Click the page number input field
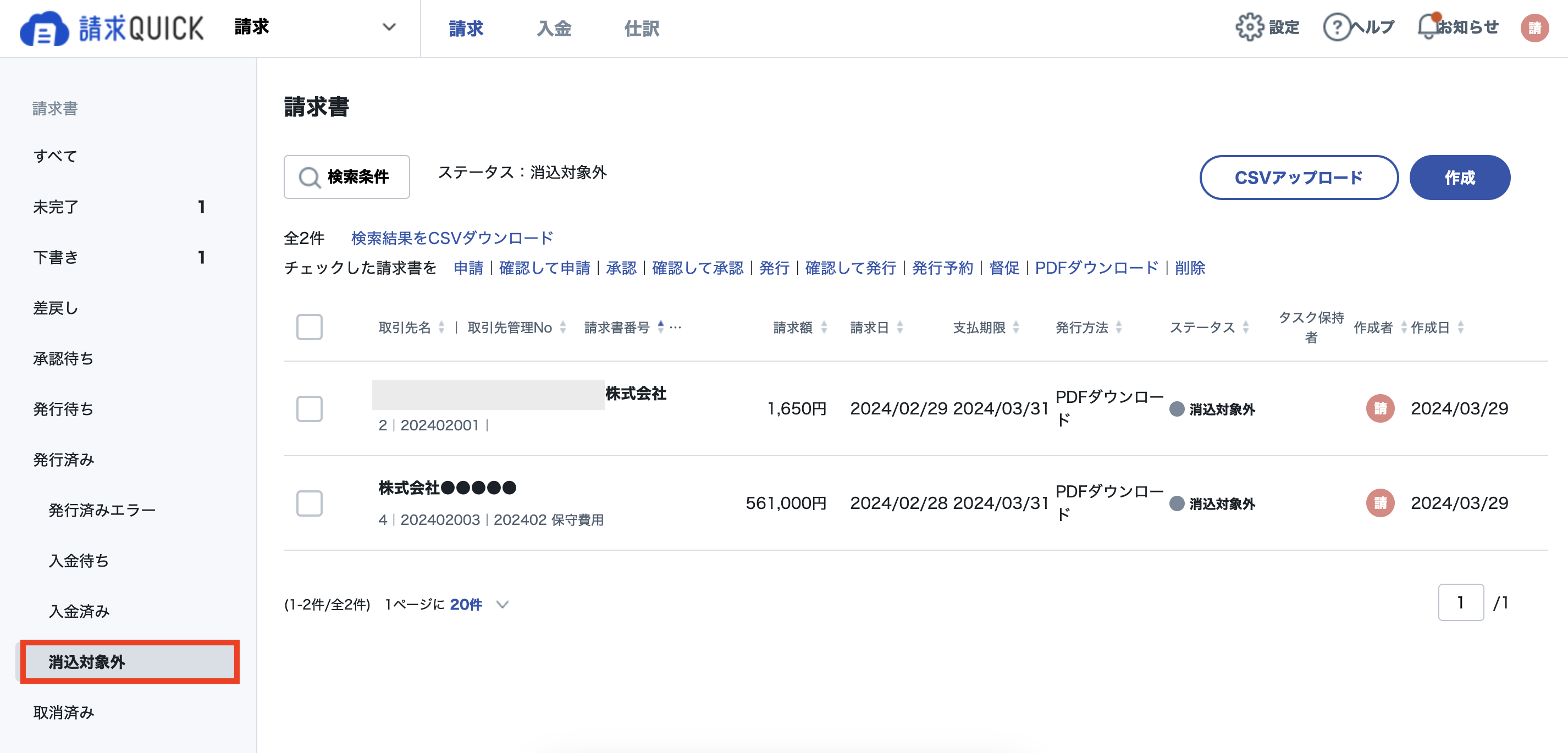Screen dimensions: 1568x753 (x=1461, y=602)
